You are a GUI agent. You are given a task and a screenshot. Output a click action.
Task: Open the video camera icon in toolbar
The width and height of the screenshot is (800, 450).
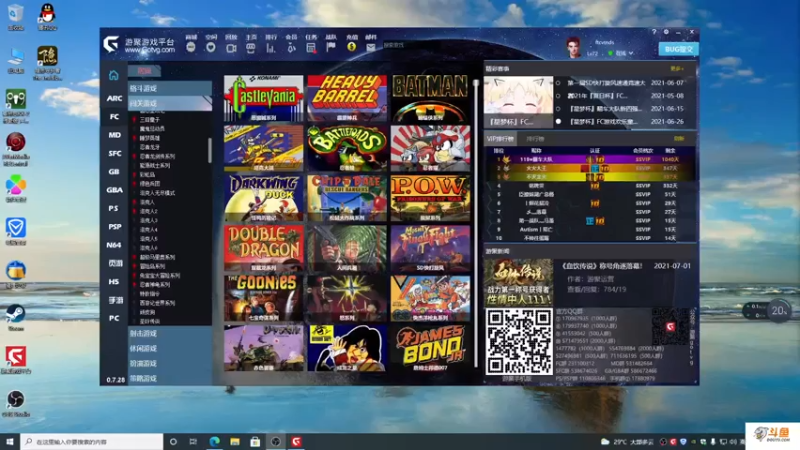pos(231,48)
